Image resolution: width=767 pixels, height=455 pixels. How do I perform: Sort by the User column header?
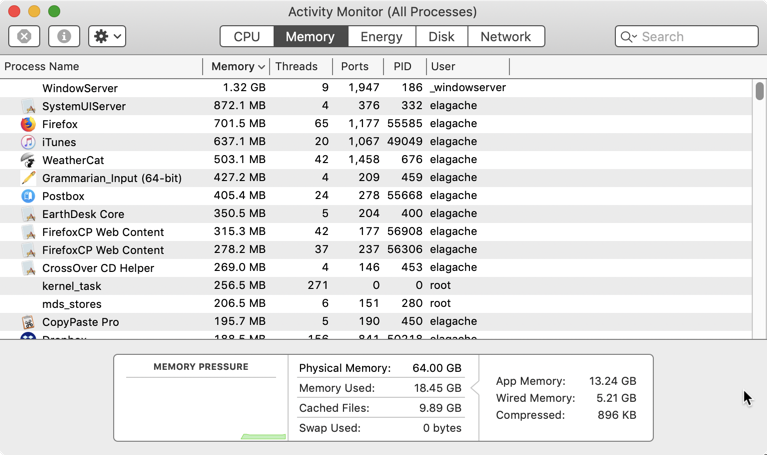(468, 67)
